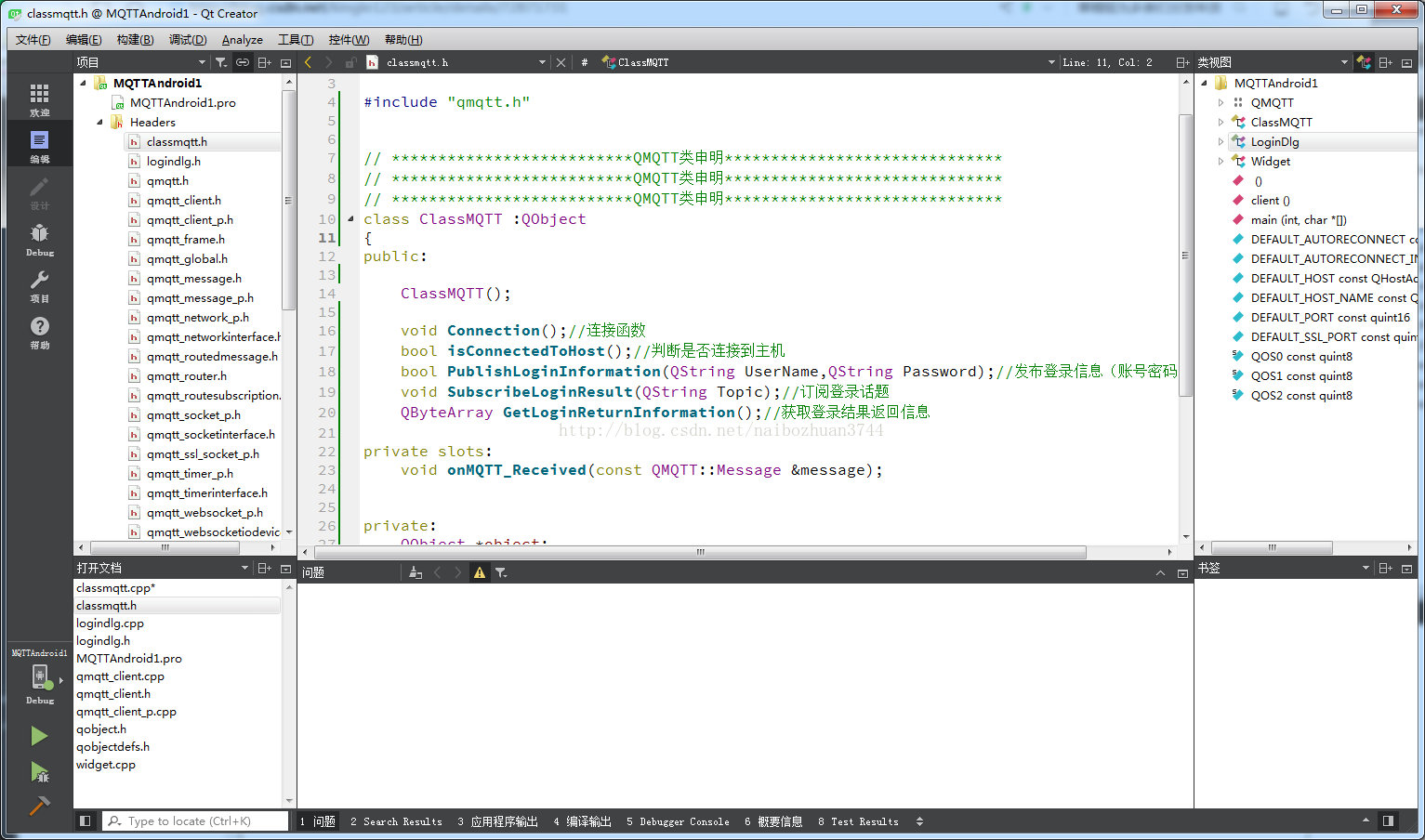Select logindlg.h in project tree
The image size is (1425, 840).
click(x=173, y=161)
